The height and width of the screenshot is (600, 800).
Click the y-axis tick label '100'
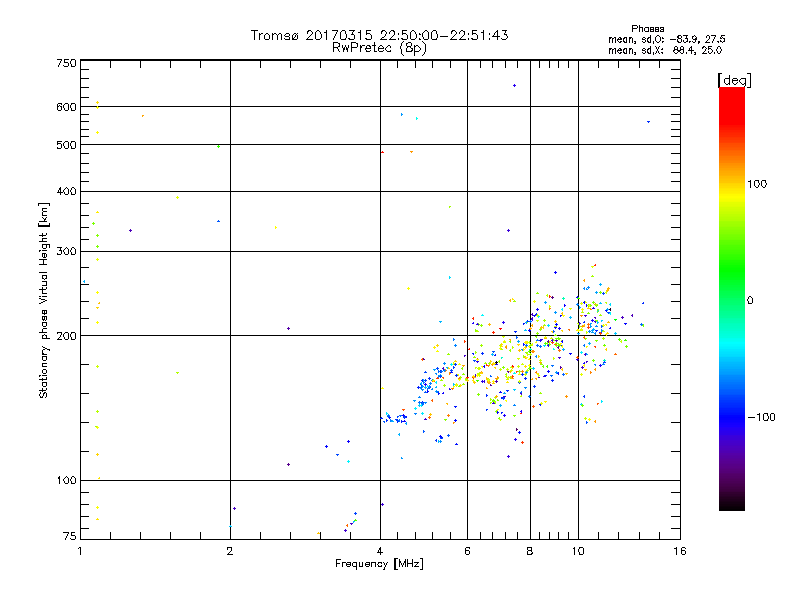point(66,481)
